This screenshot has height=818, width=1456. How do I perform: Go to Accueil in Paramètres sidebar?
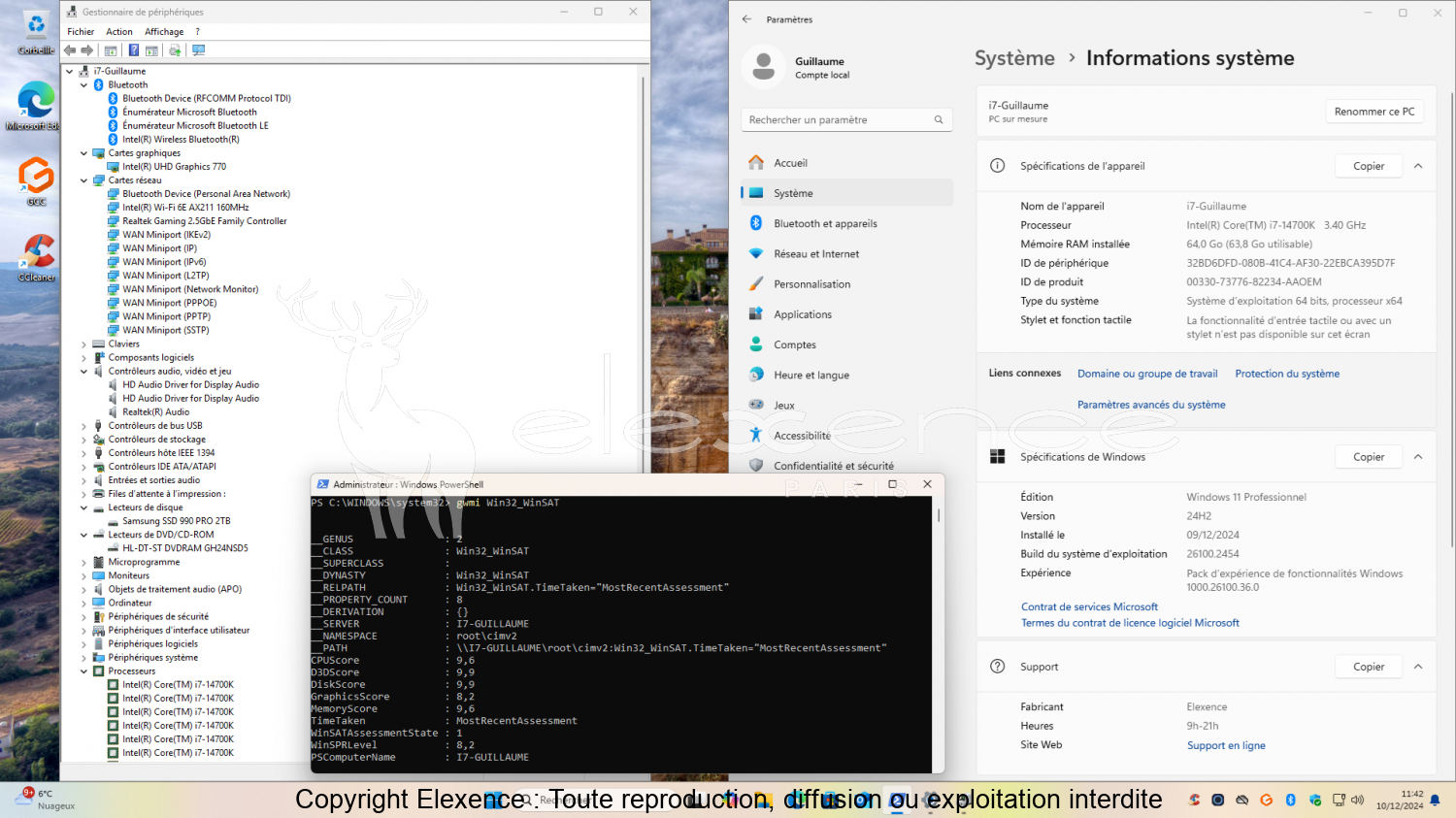[846, 163]
